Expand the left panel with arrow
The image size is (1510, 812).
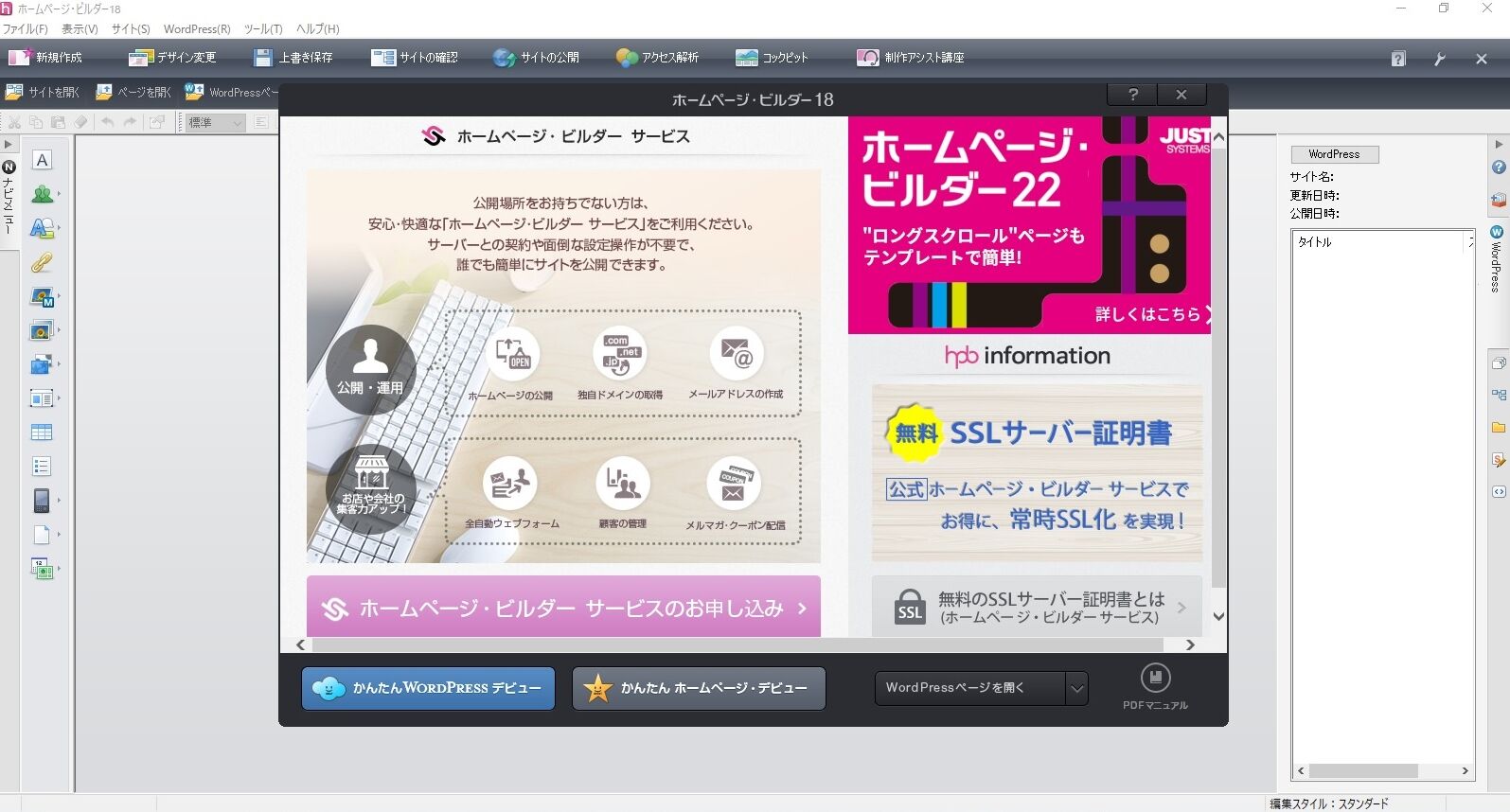(8, 145)
